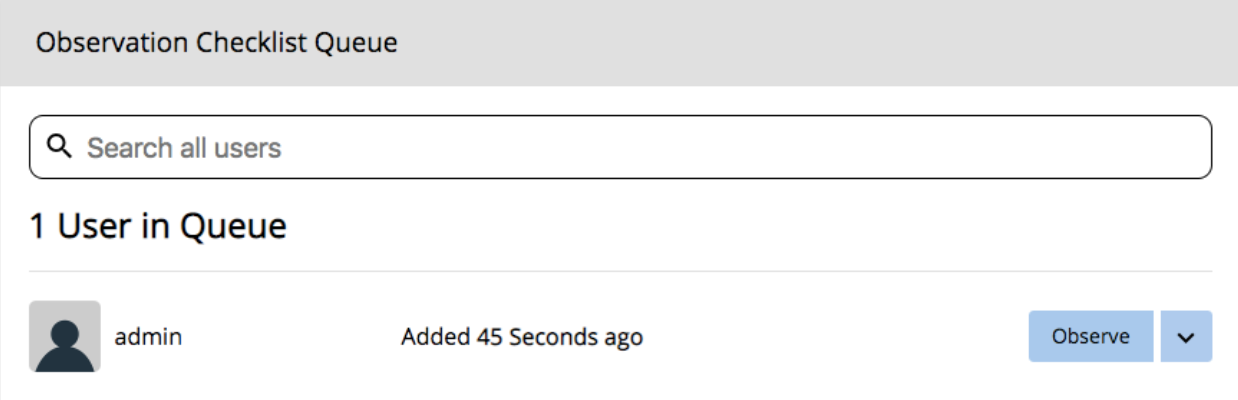Show additional Observe options via down arrow
Viewport: 1238px width, 400px height.
click(1186, 336)
